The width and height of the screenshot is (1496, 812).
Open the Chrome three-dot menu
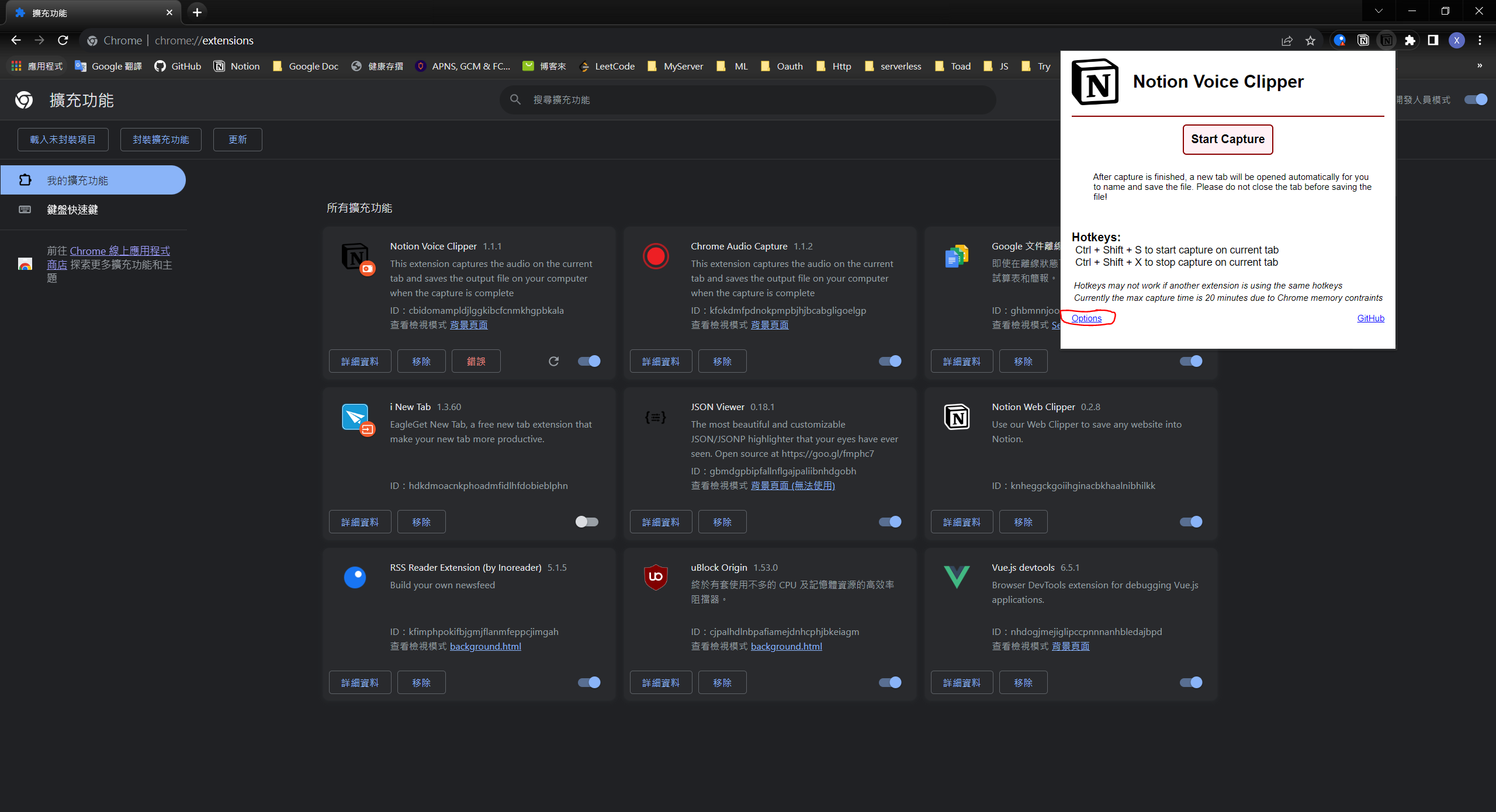pos(1480,40)
